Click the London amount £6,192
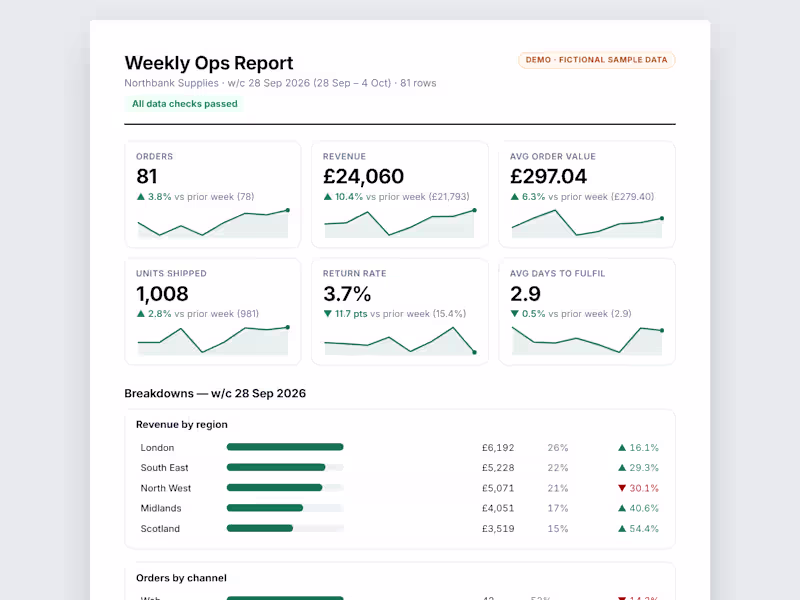The width and height of the screenshot is (800, 600). (498, 447)
